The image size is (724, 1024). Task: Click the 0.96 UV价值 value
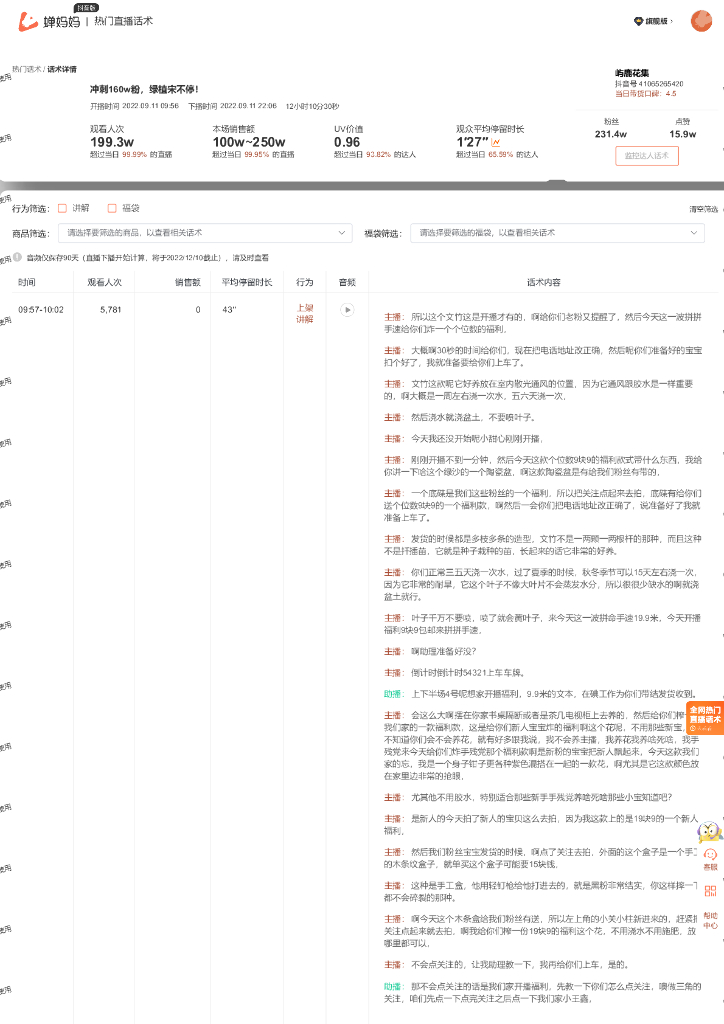point(347,142)
